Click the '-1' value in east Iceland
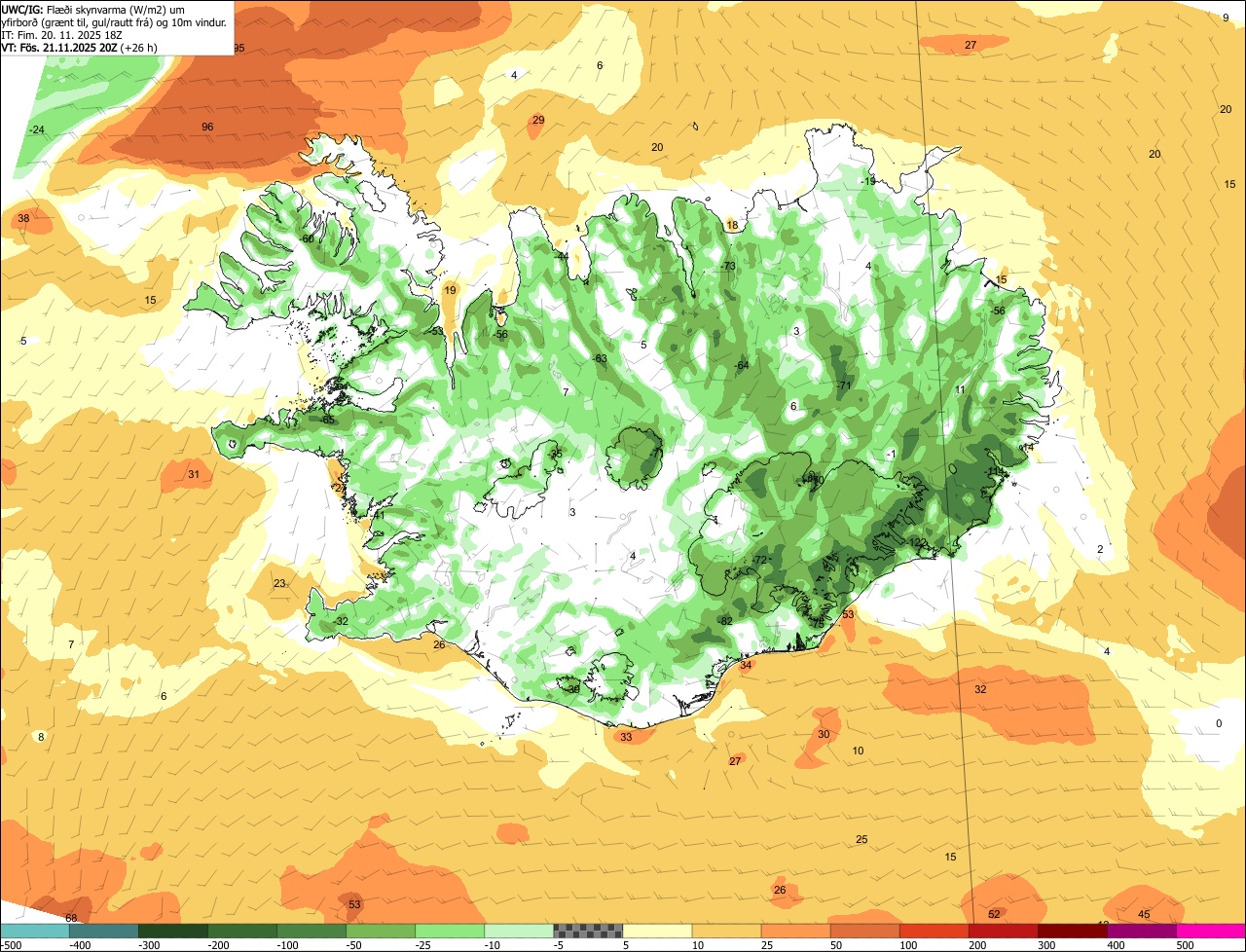The image size is (1246, 952). coord(891,455)
